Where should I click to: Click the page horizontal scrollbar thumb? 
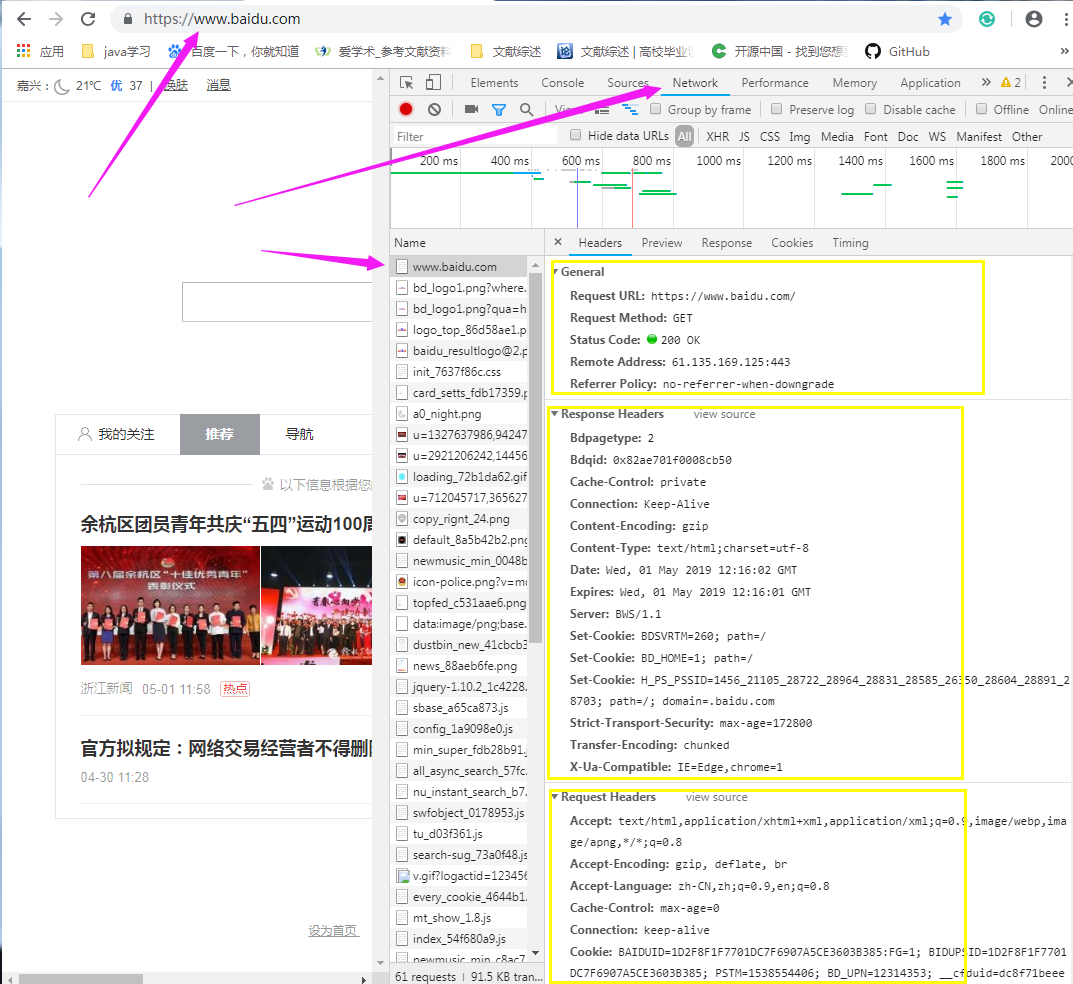(81, 979)
